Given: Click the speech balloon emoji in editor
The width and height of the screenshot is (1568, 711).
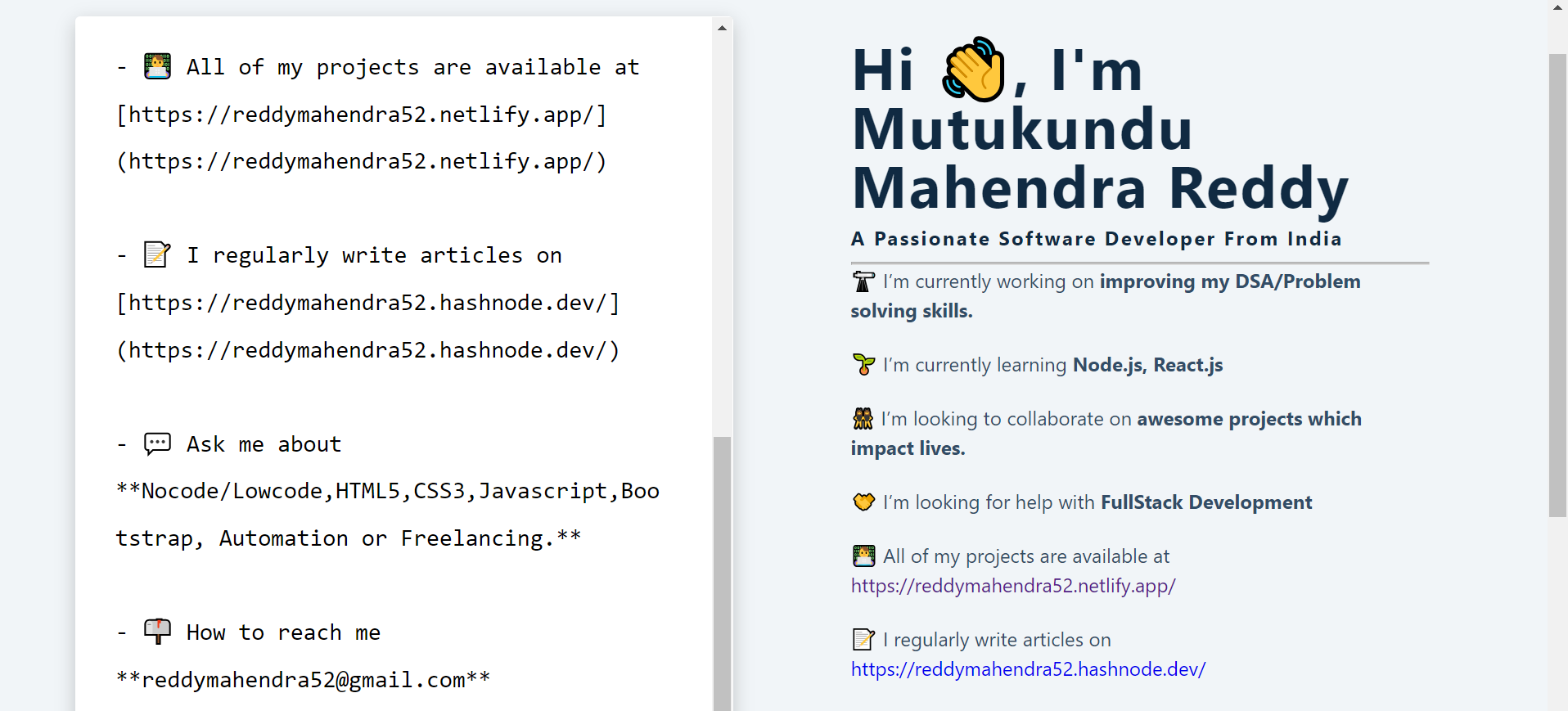Looking at the screenshot, I should tap(157, 443).
